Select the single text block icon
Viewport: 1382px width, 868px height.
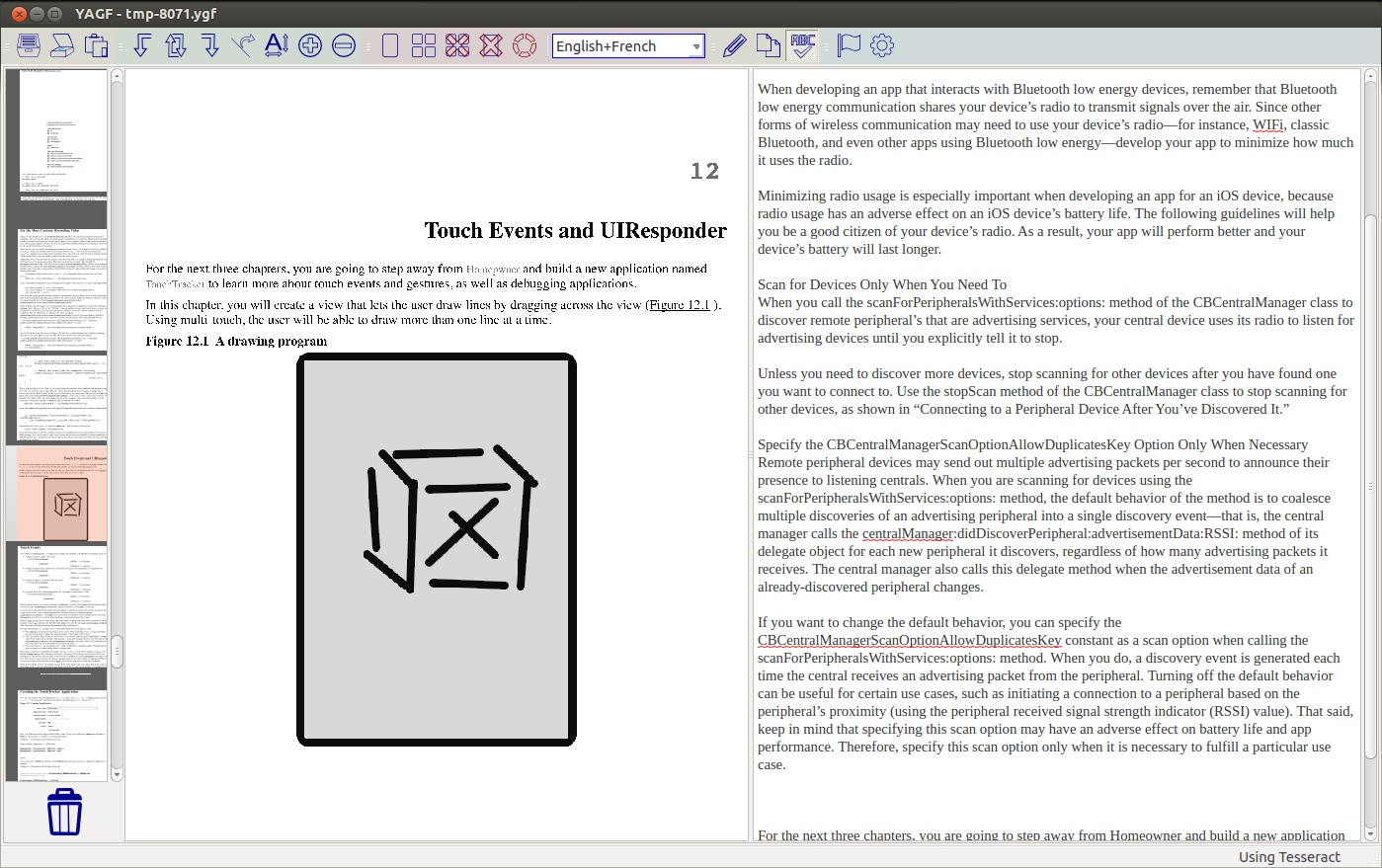pyautogui.click(x=390, y=45)
